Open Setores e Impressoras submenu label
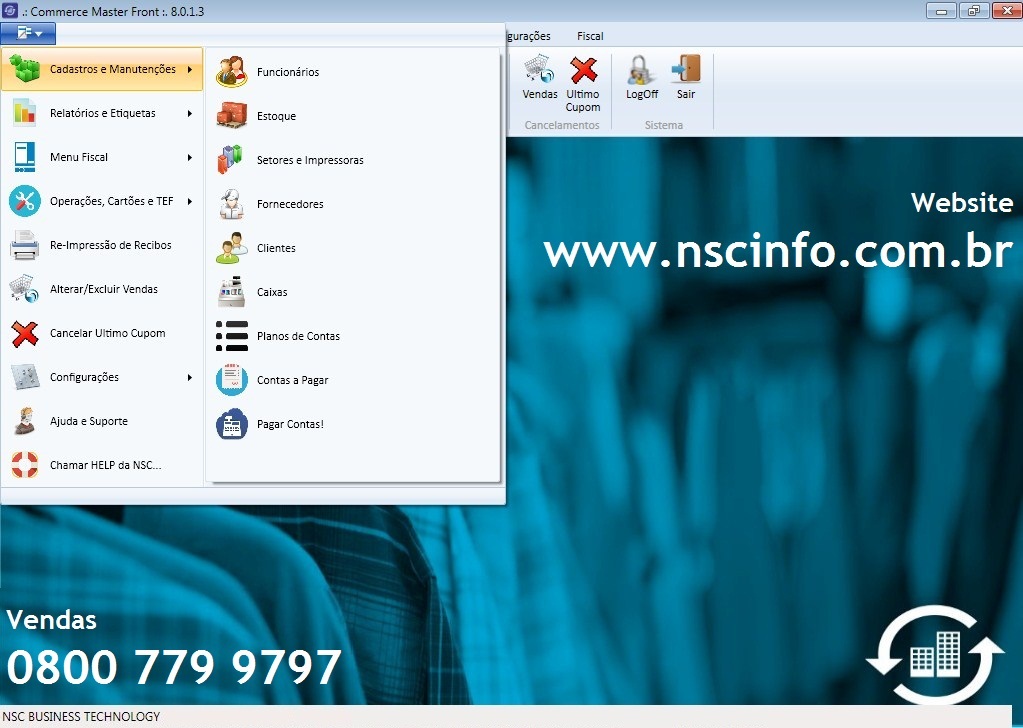The image size is (1023, 728). click(x=310, y=160)
